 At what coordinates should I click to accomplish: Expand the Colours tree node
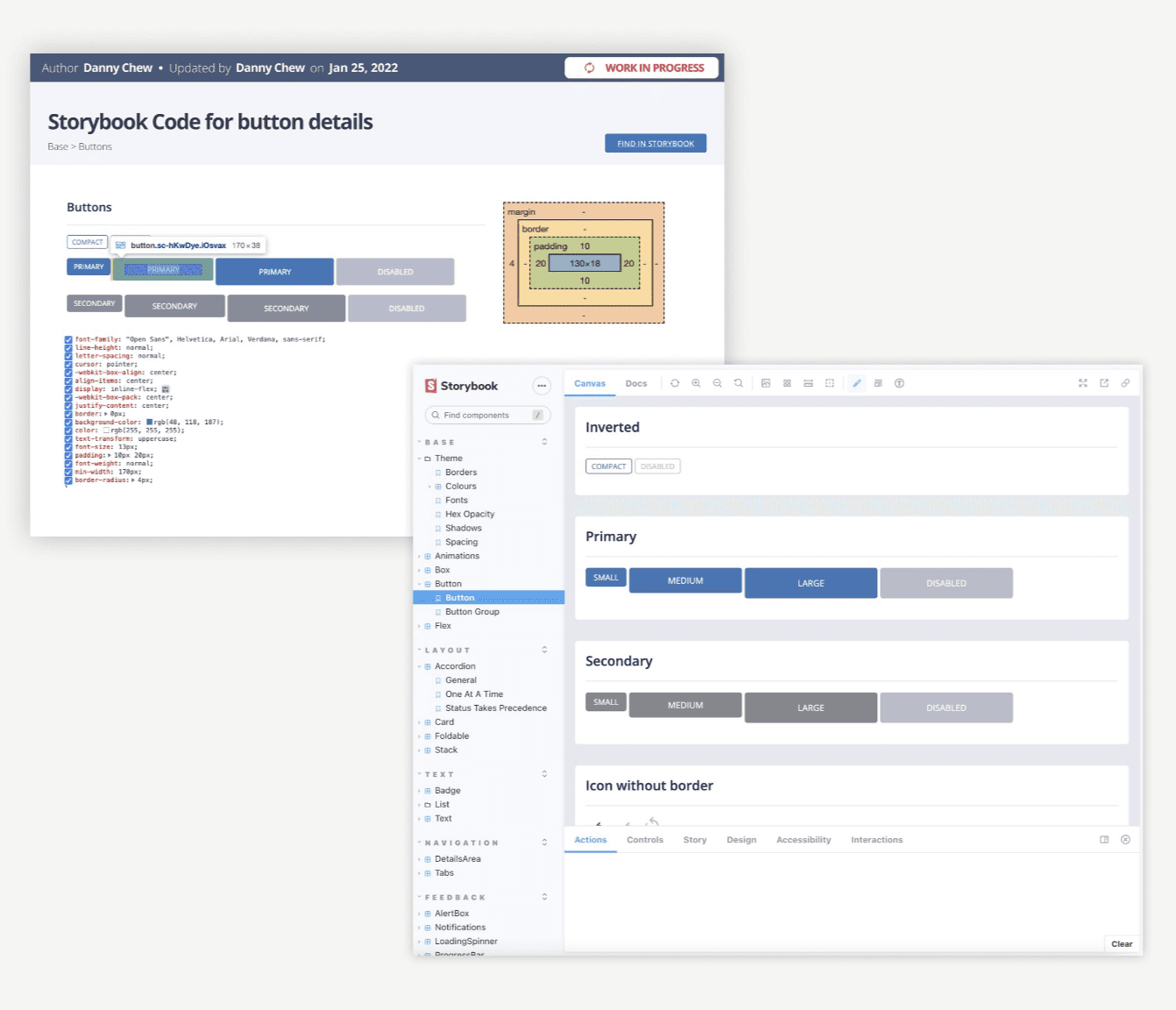[x=429, y=487]
